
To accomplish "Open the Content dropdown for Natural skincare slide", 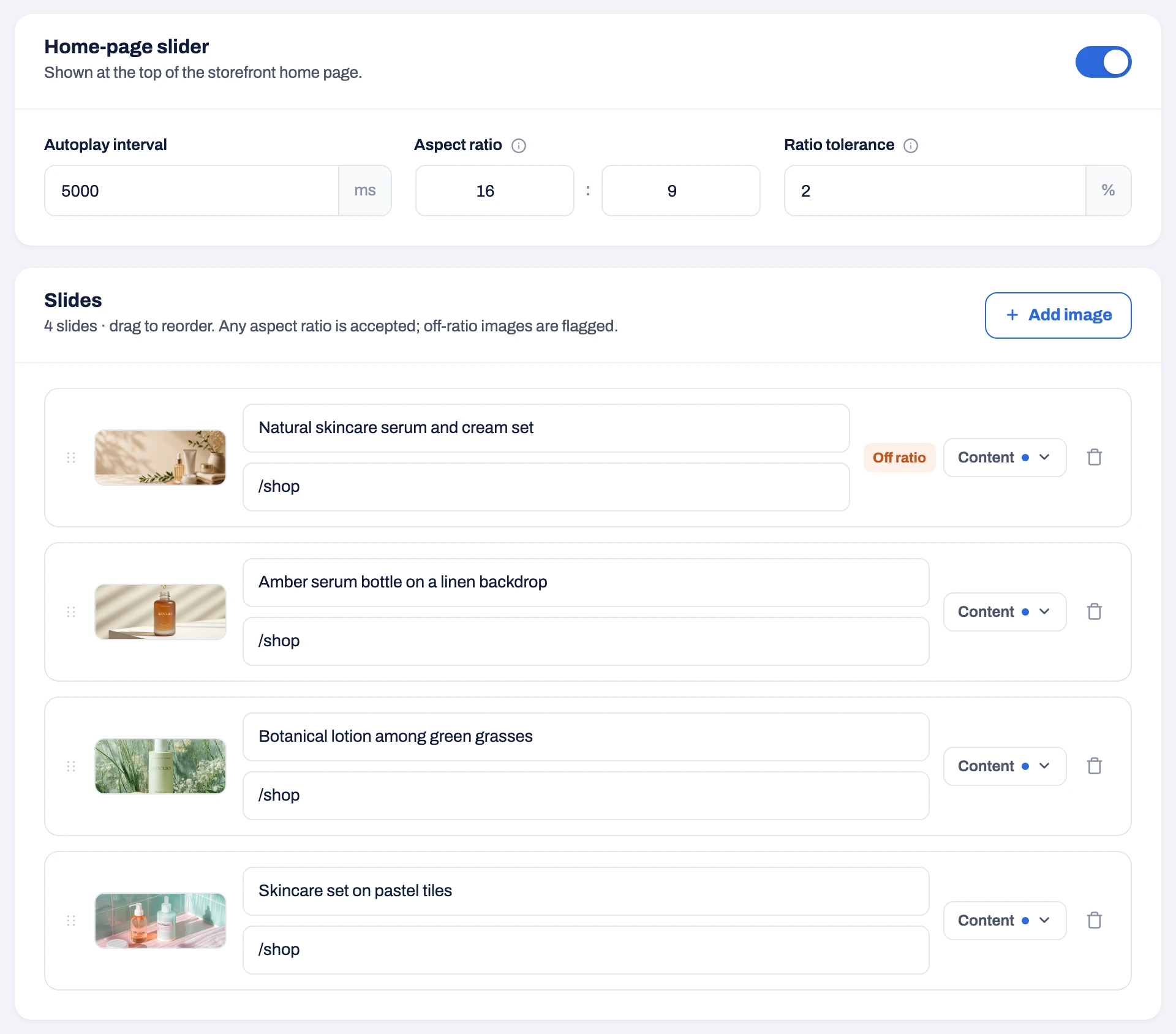I will (1005, 458).
